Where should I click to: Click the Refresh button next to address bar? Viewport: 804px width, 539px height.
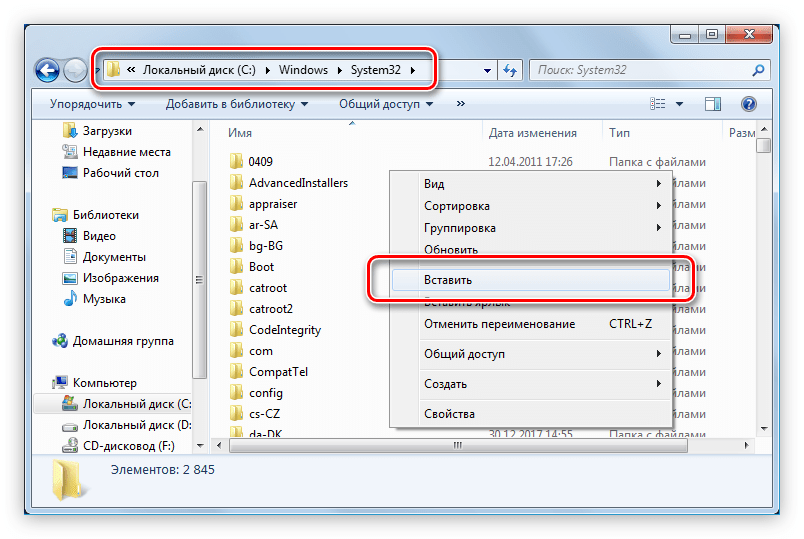511,70
